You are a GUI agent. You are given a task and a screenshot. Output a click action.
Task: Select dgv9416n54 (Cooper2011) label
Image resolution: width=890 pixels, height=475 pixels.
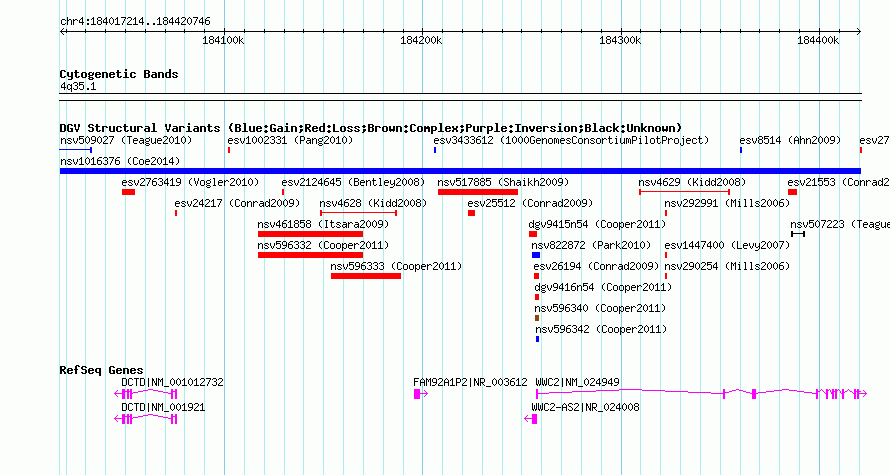(603, 287)
